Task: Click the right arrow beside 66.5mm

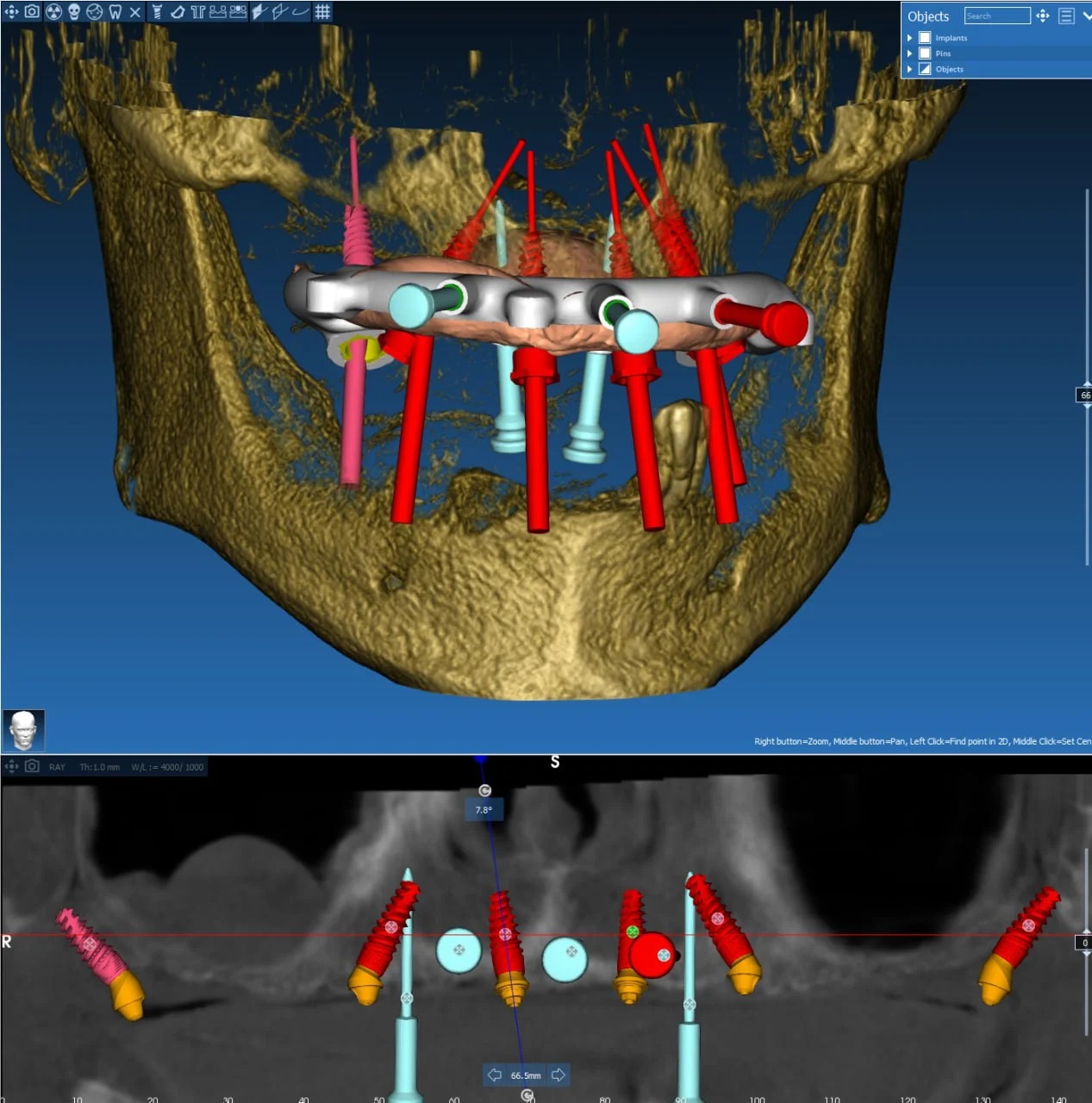Action: click(x=558, y=1075)
